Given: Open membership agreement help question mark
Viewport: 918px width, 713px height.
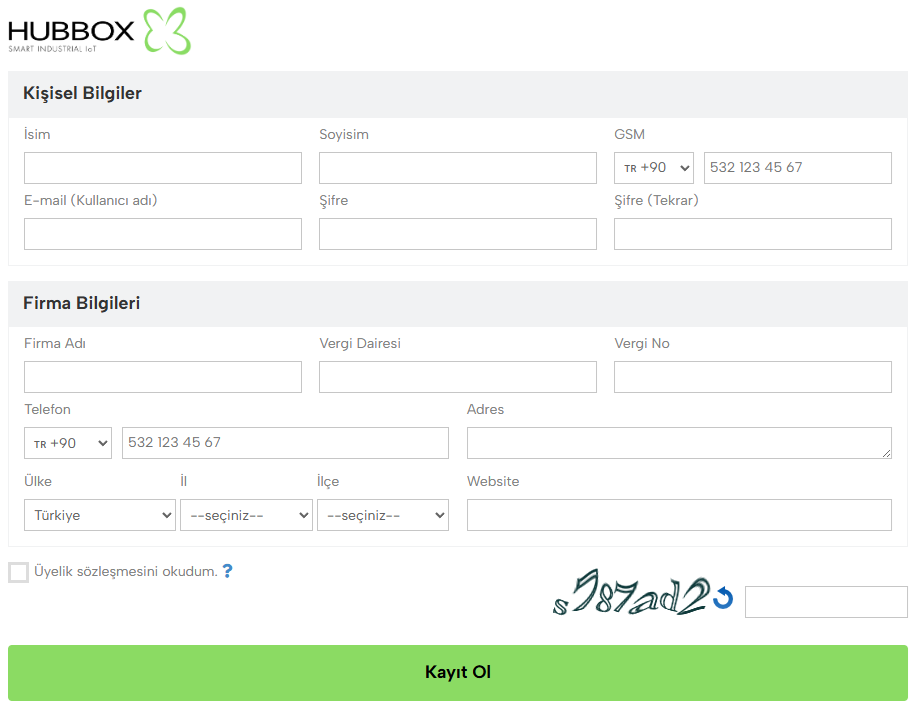Looking at the screenshot, I should (228, 571).
